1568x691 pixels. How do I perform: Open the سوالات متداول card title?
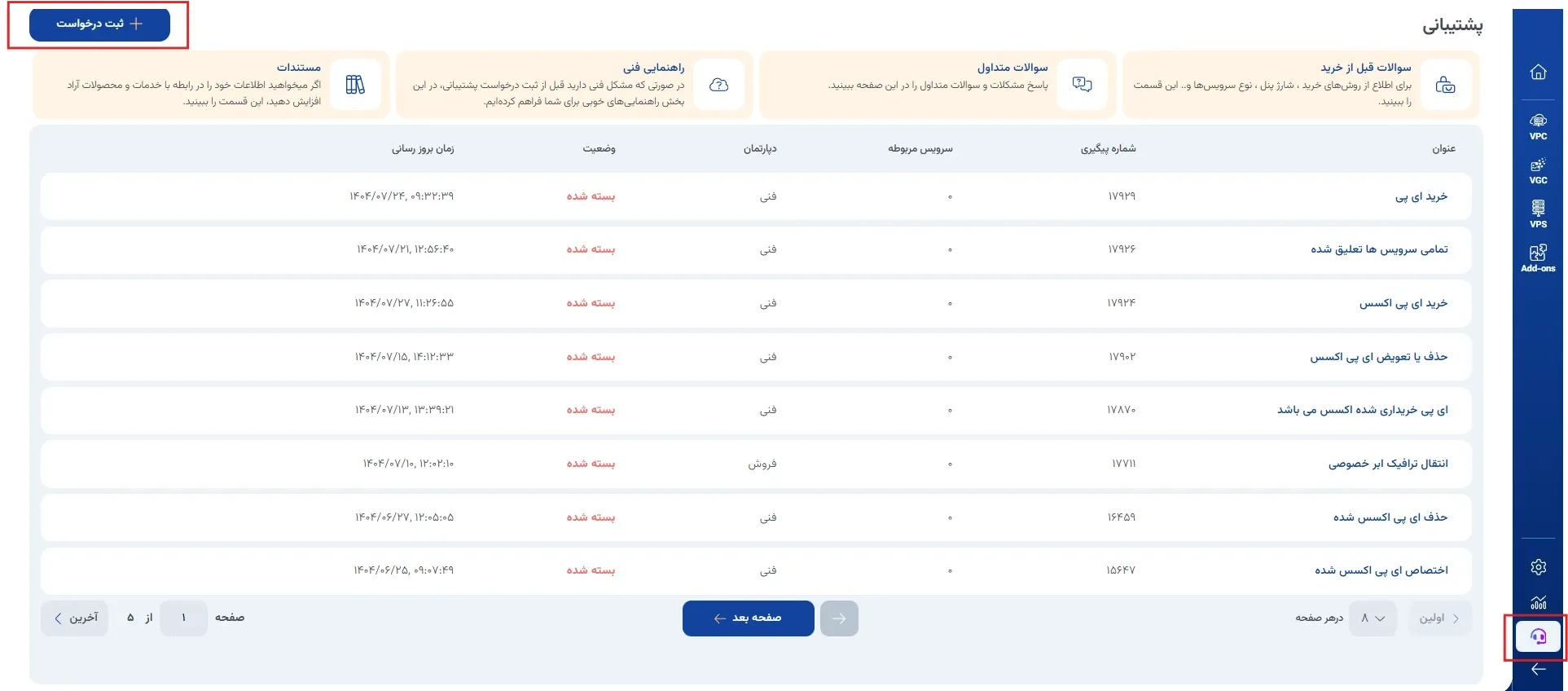coord(1012,68)
